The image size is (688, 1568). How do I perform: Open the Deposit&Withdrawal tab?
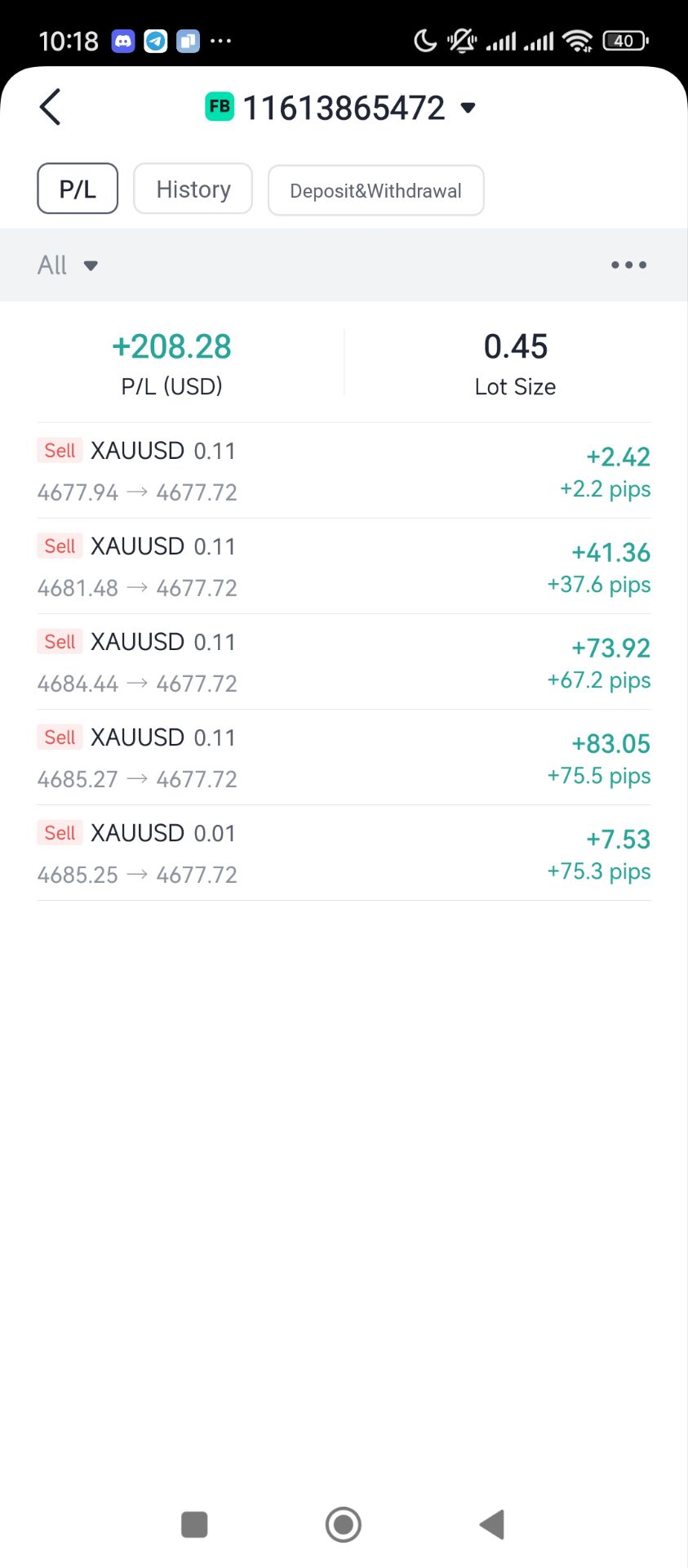coord(375,190)
